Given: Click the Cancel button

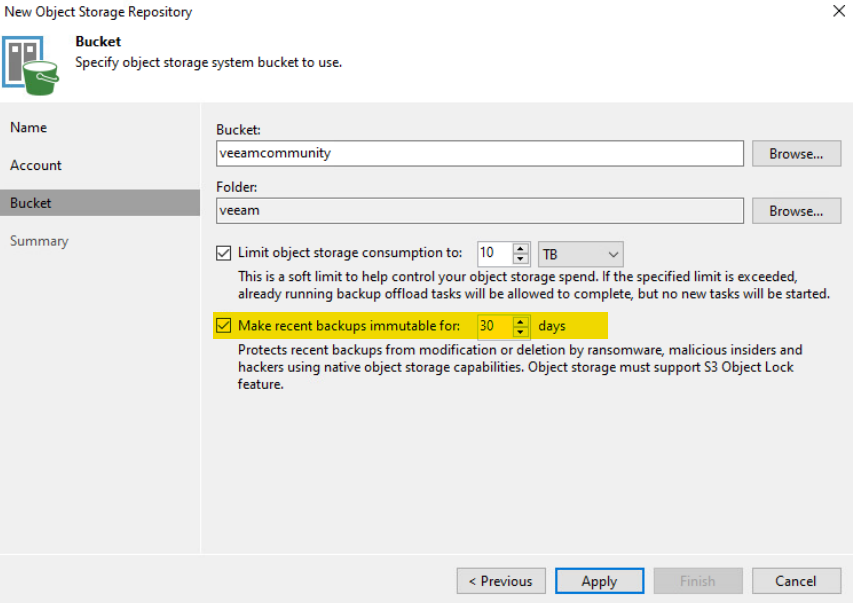Looking at the screenshot, I should pos(796,581).
